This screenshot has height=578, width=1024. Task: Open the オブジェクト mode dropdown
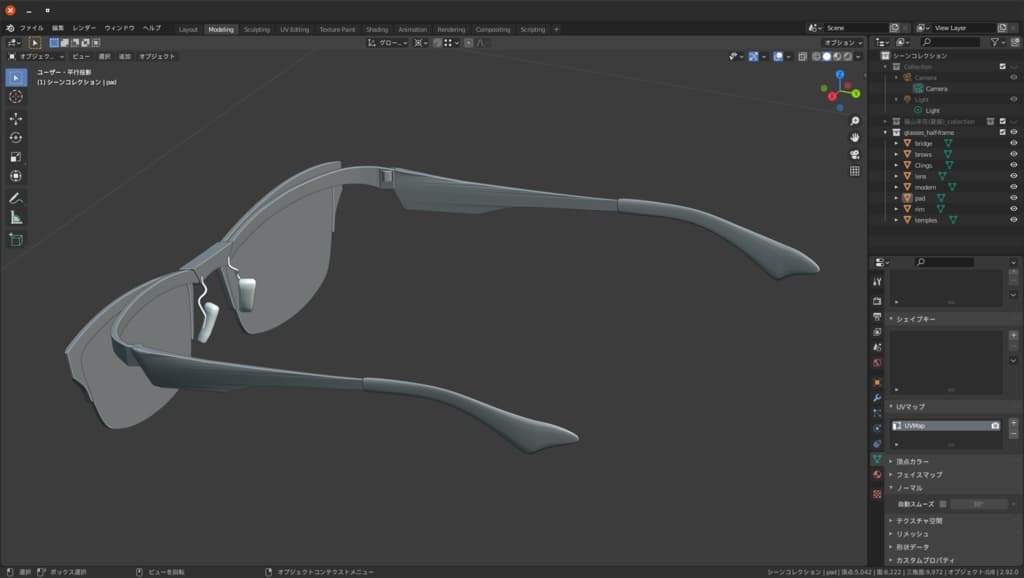[40, 57]
